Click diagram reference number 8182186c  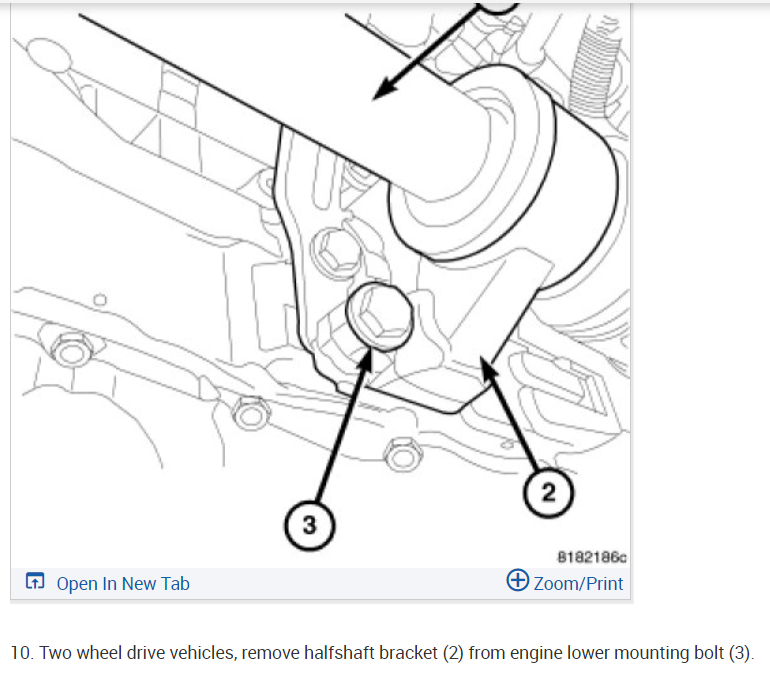[x=592, y=557]
